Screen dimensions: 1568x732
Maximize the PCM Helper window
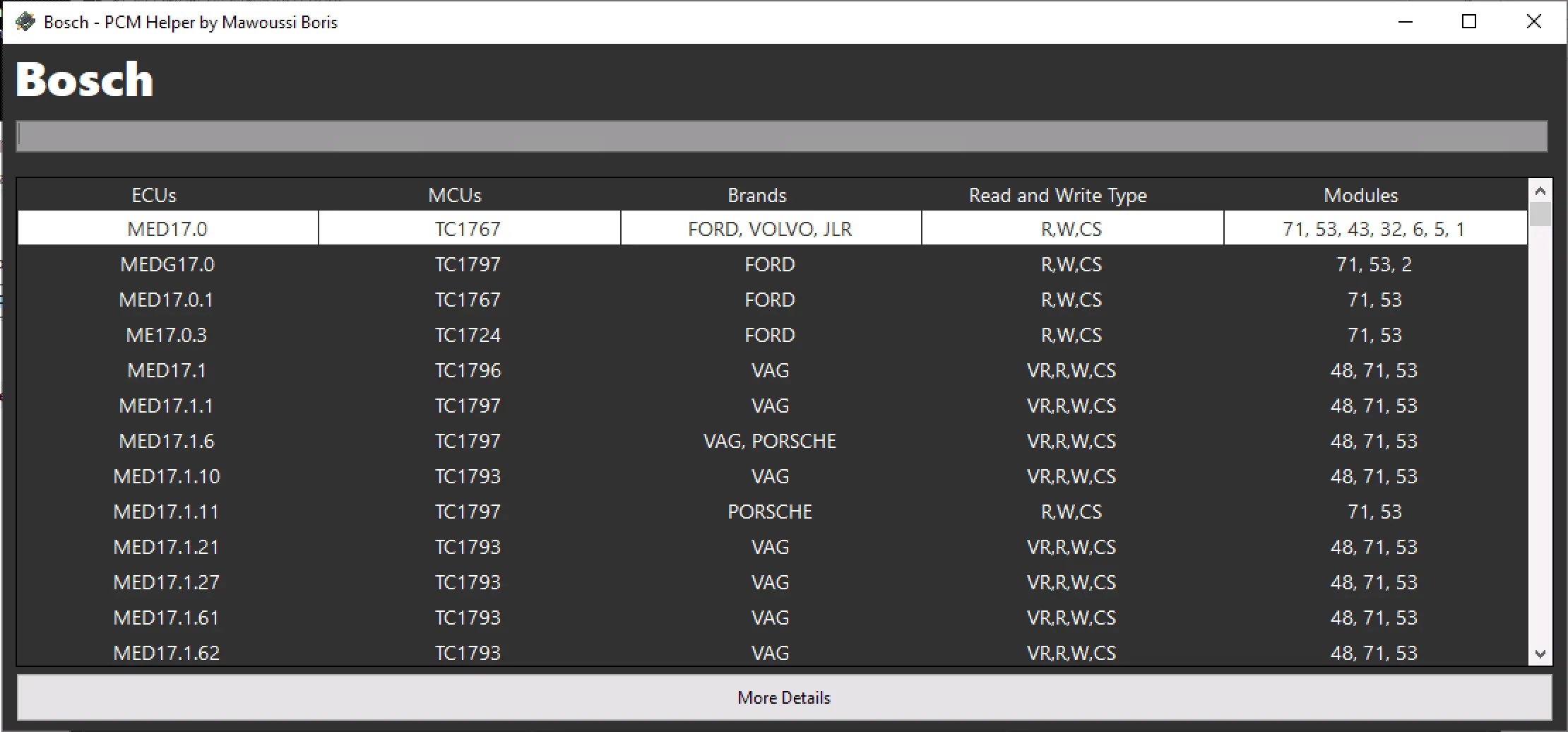(1469, 22)
